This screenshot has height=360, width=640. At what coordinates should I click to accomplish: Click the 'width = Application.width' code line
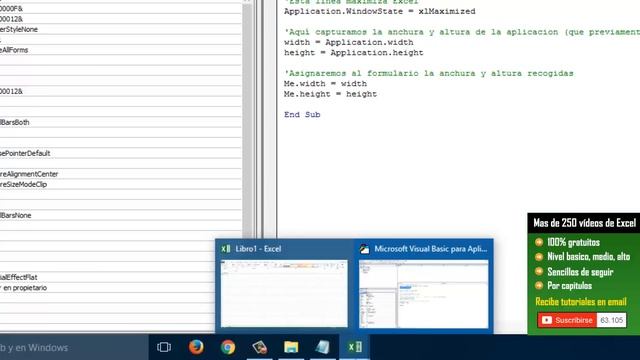pos(349,42)
